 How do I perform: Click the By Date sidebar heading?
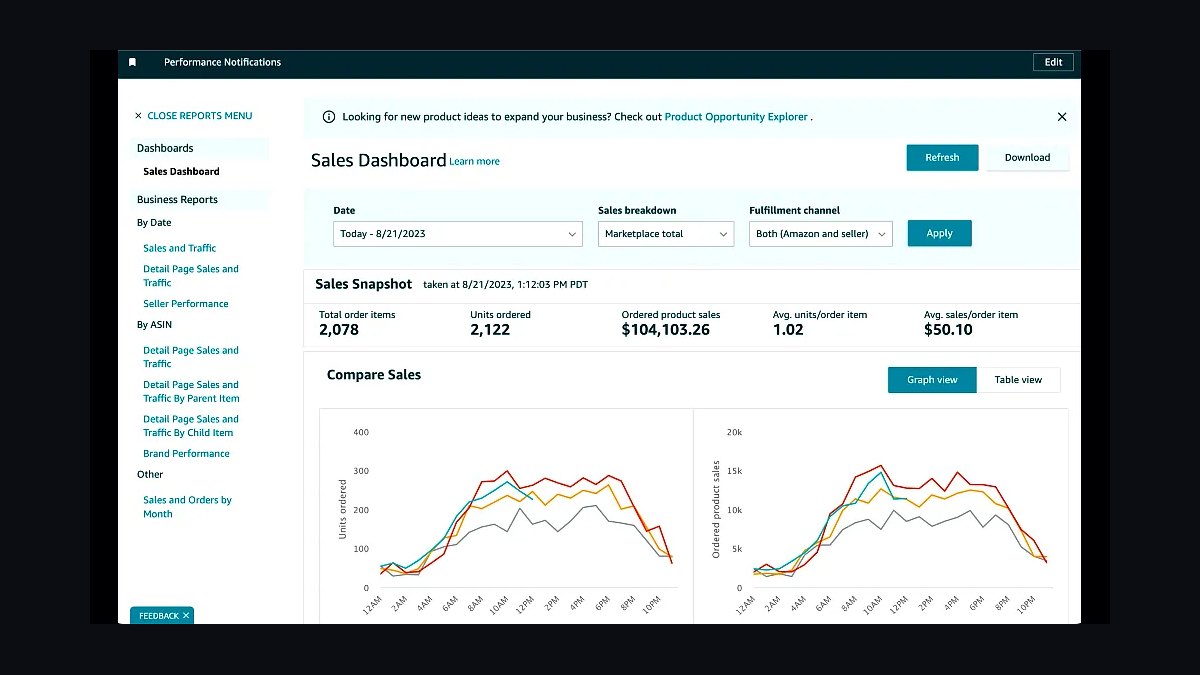click(x=154, y=223)
